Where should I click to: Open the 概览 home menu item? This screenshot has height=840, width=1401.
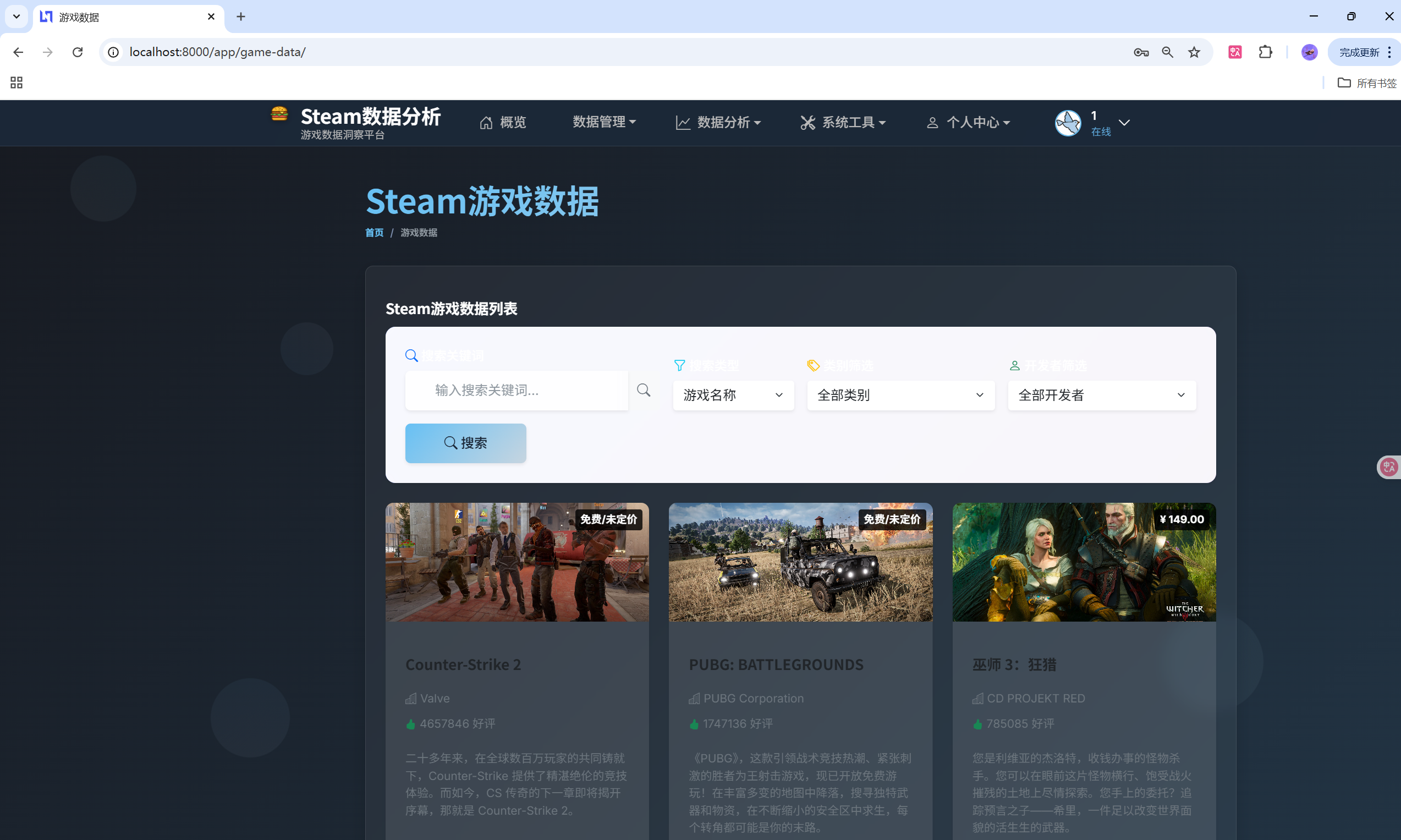coord(502,122)
